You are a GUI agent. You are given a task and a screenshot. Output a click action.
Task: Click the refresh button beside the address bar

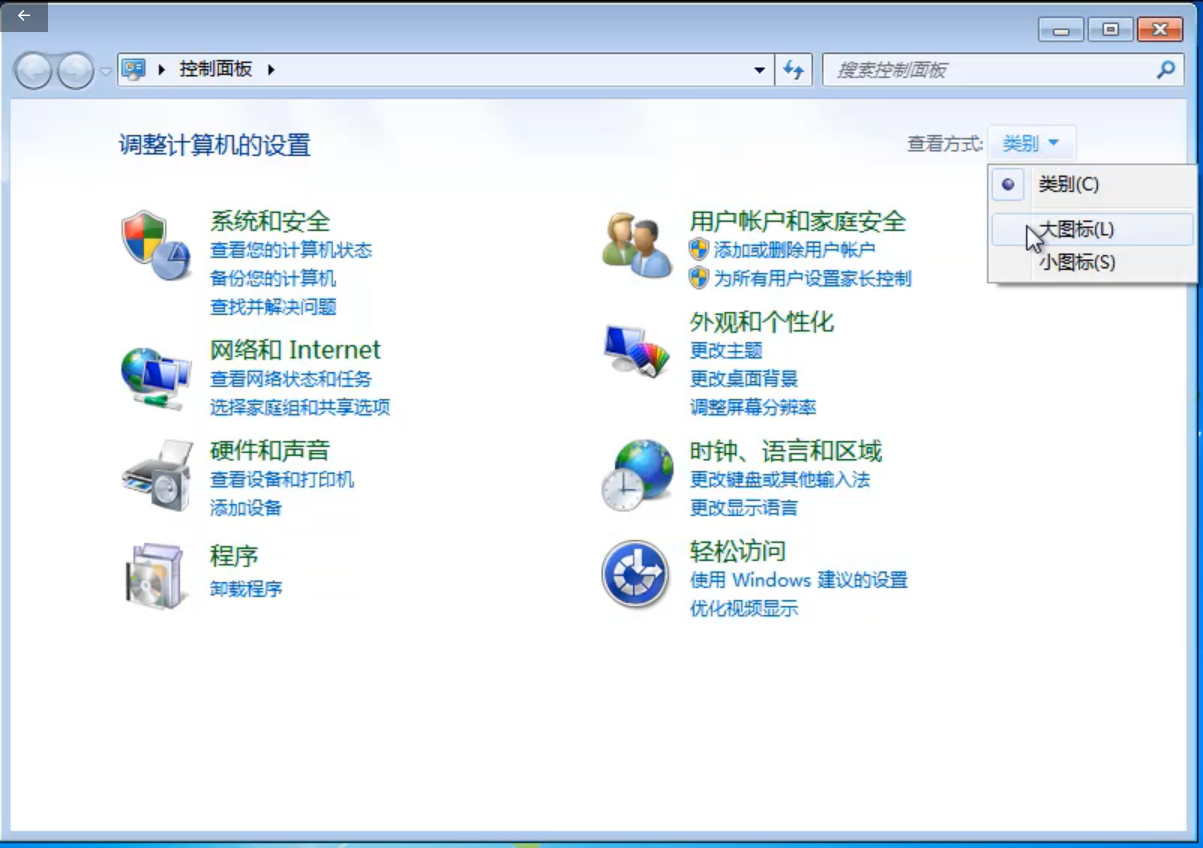point(793,70)
